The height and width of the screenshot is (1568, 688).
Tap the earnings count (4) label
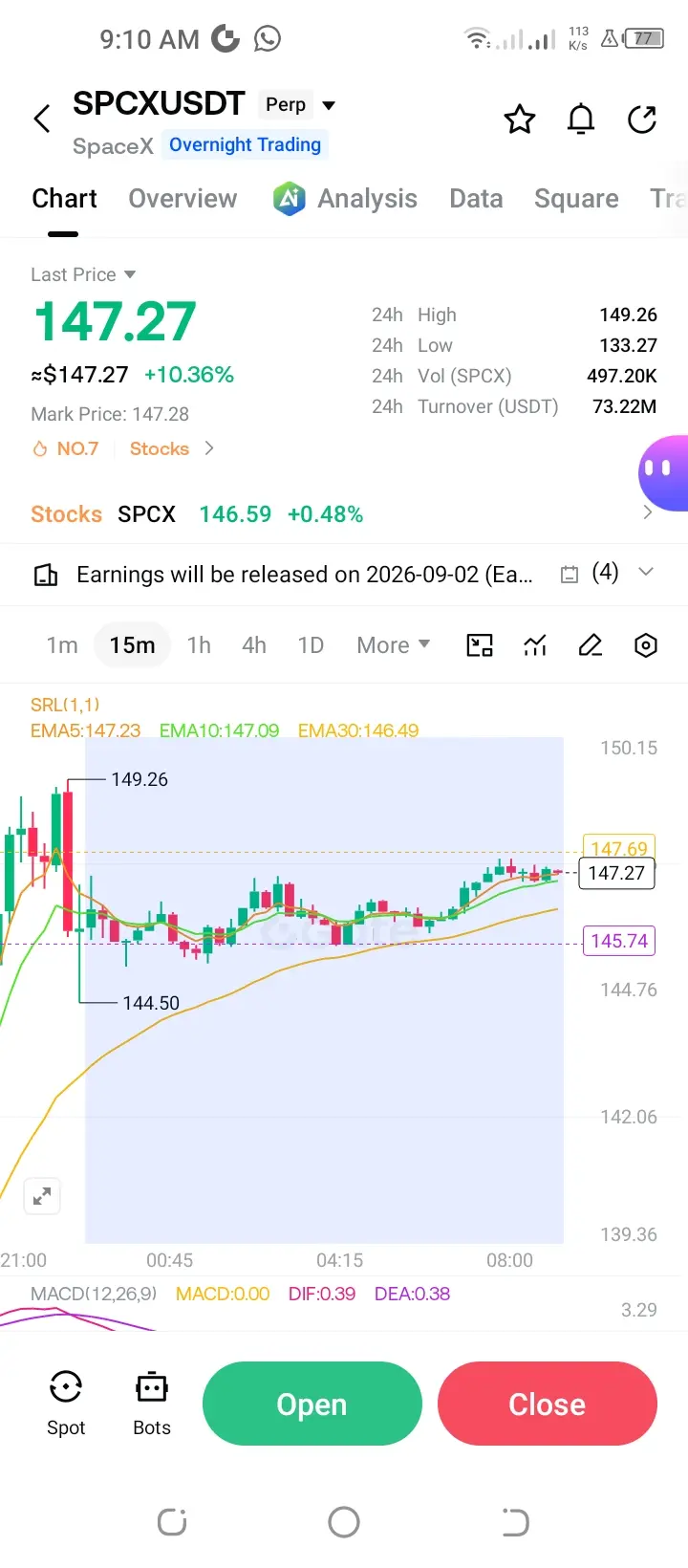605,572
